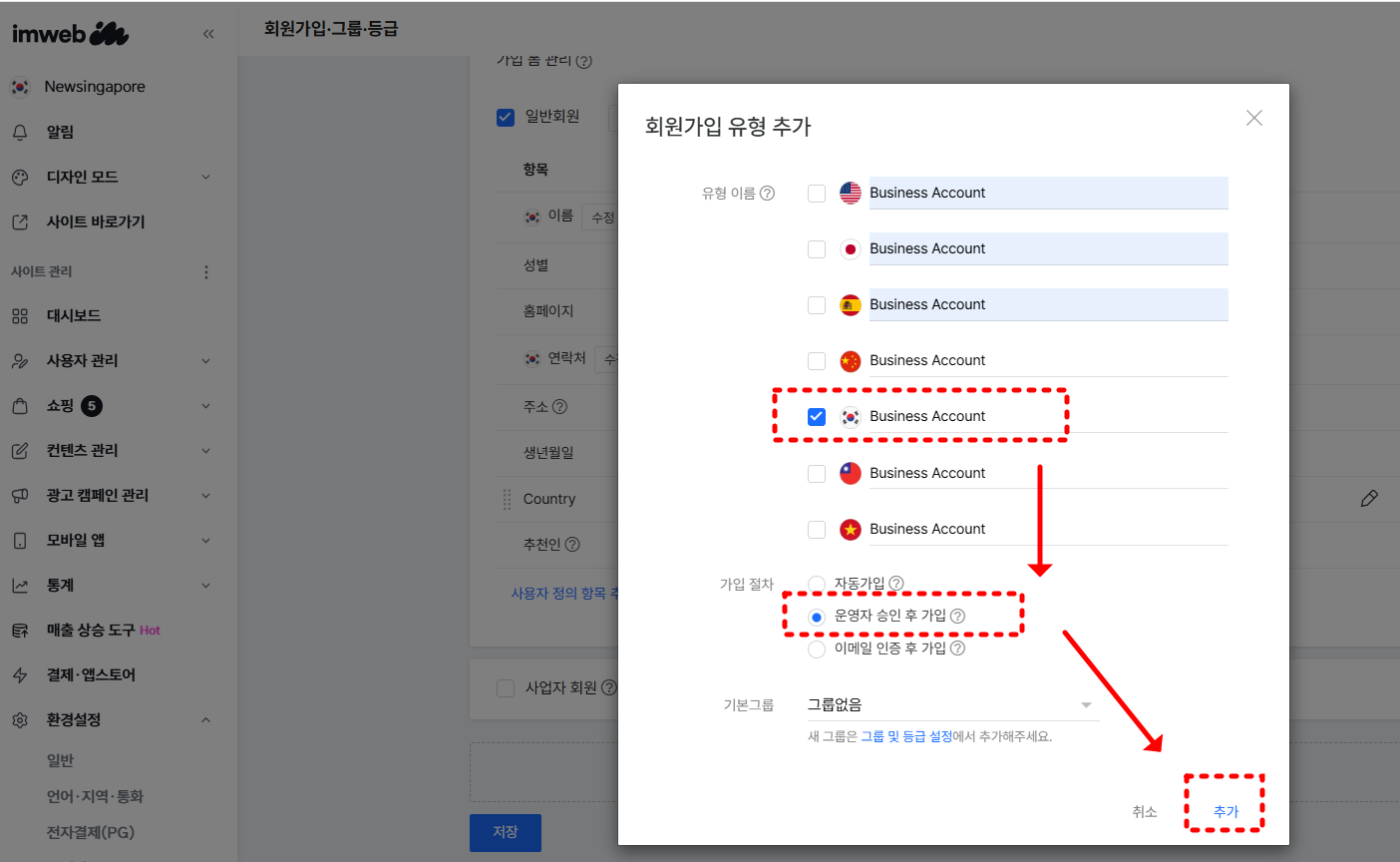Collapse the sidebar with double-chevron icon
Viewport: 1400px width, 862px height.
tap(208, 34)
